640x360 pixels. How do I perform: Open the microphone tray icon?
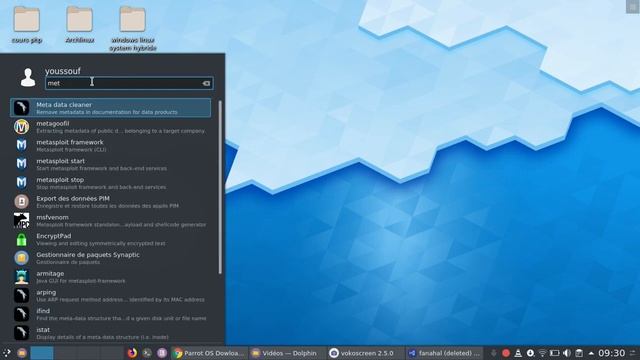(493, 353)
